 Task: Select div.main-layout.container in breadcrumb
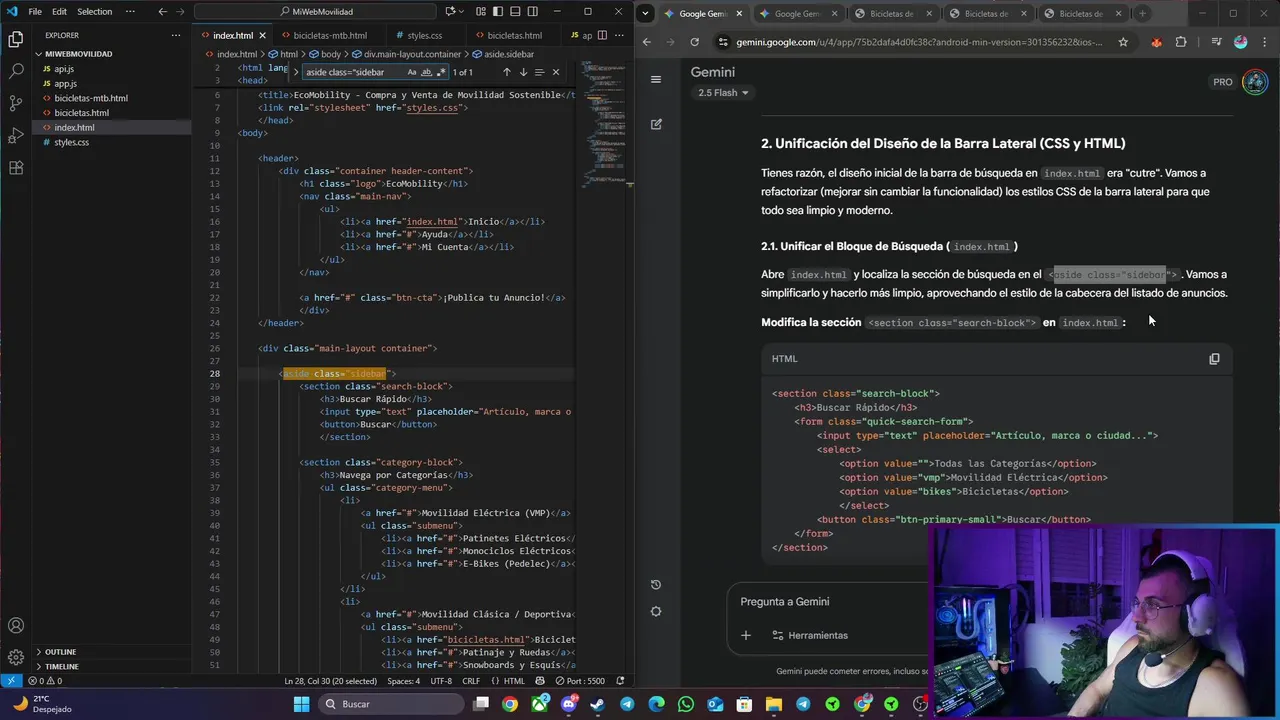pos(412,54)
